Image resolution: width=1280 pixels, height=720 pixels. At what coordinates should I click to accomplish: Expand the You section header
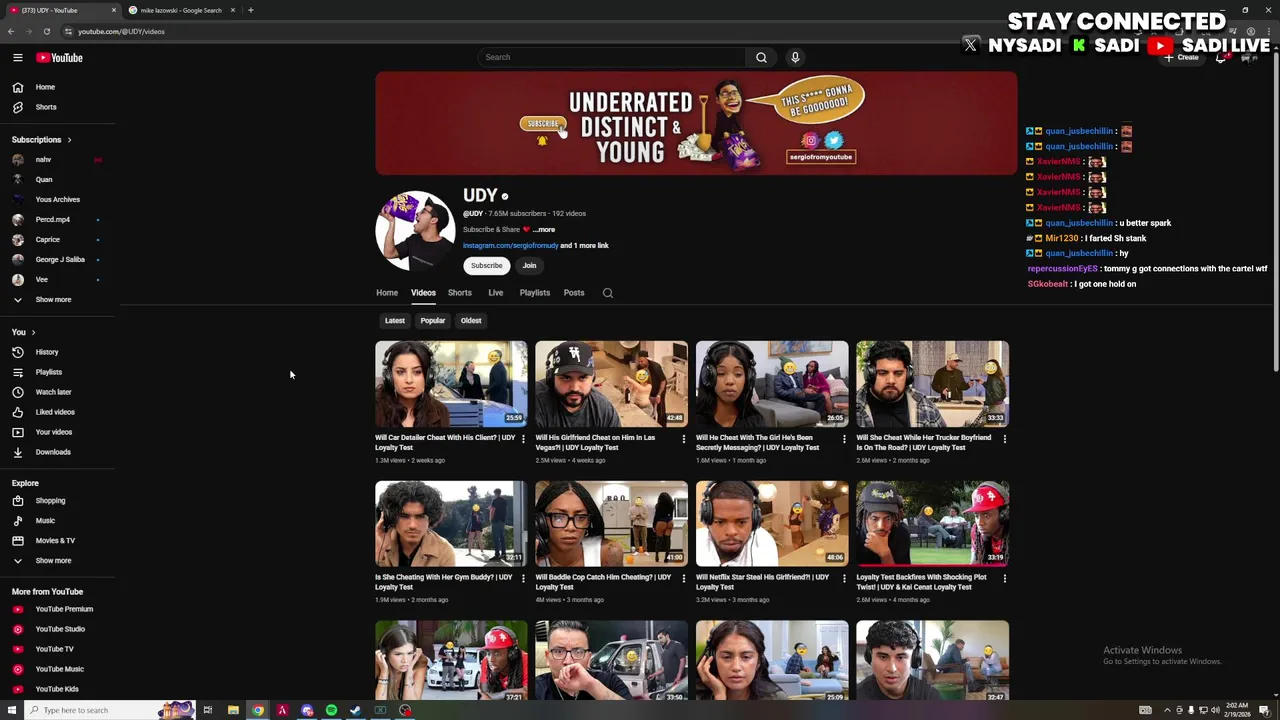coord(23,332)
